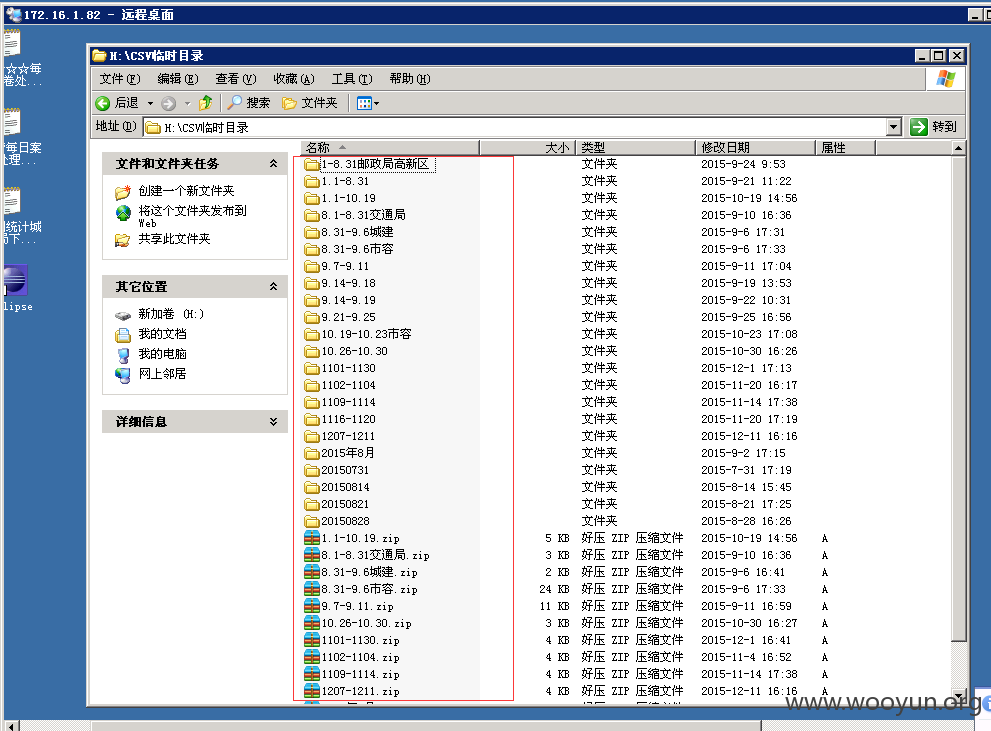The width and height of the screenshot is (991, 731).
Task: Click the Forward arrow icon
Action: click(x=168, y=104)
